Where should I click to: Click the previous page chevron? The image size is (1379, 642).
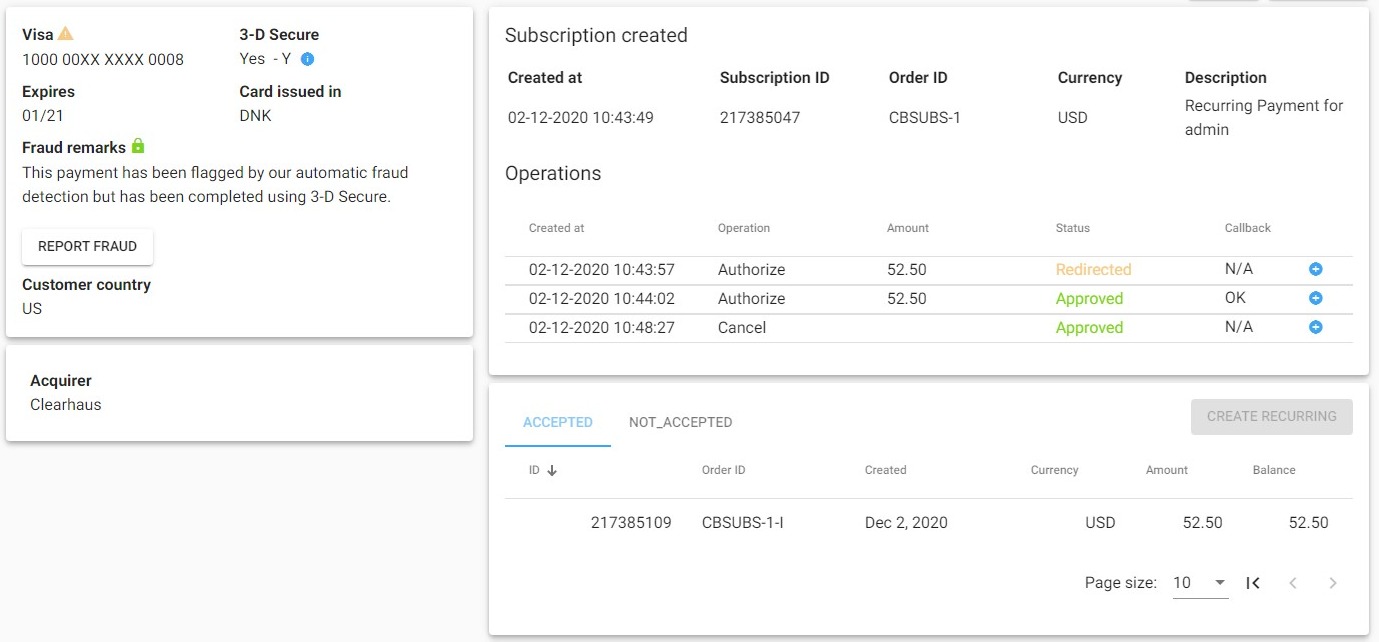(x=1292, y=583)
